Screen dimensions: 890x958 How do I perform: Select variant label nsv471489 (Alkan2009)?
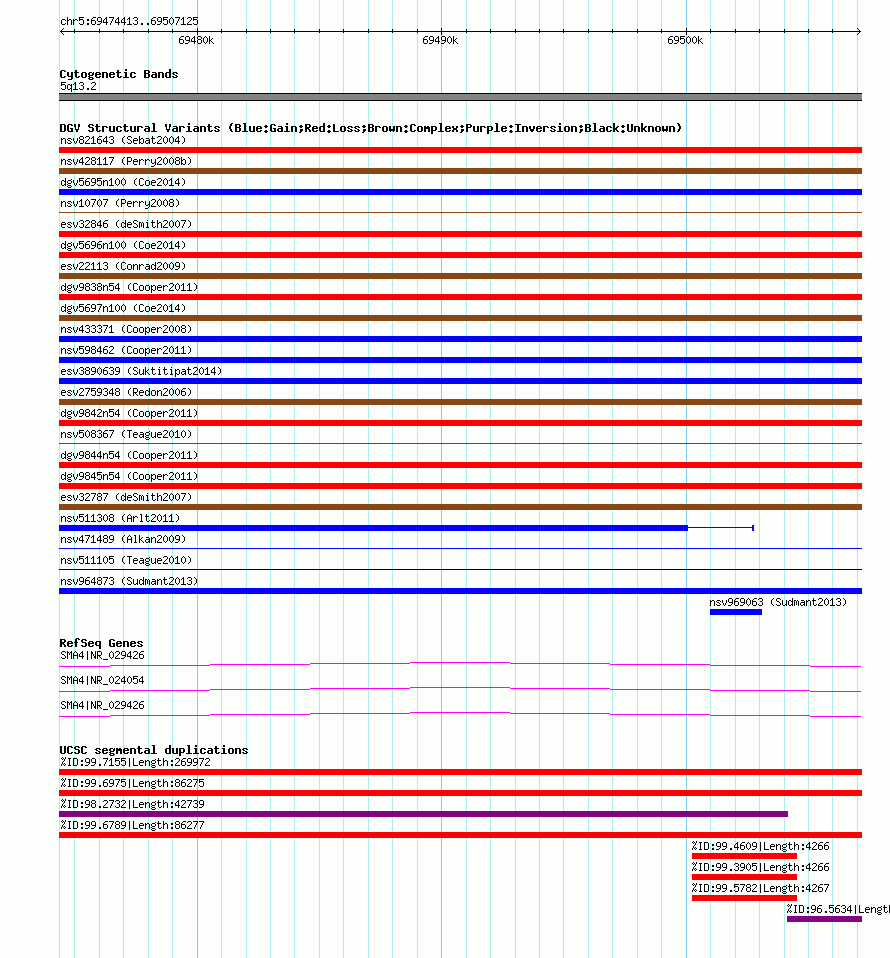(x=123, y=539)
